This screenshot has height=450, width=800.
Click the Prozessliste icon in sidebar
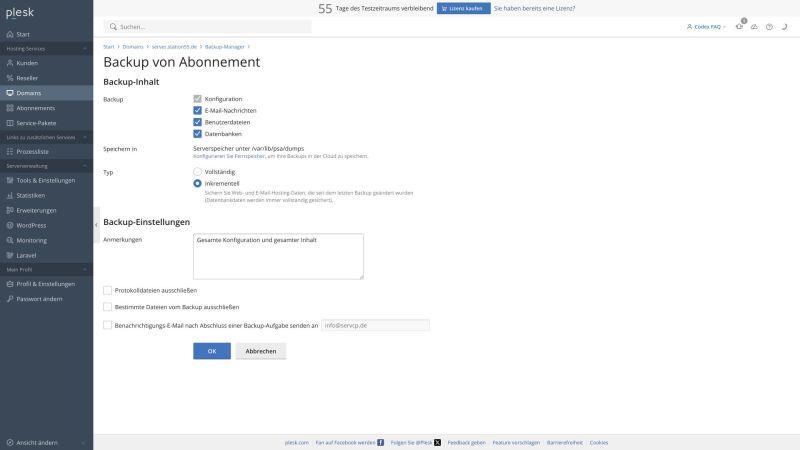click(x=10, y=152)
